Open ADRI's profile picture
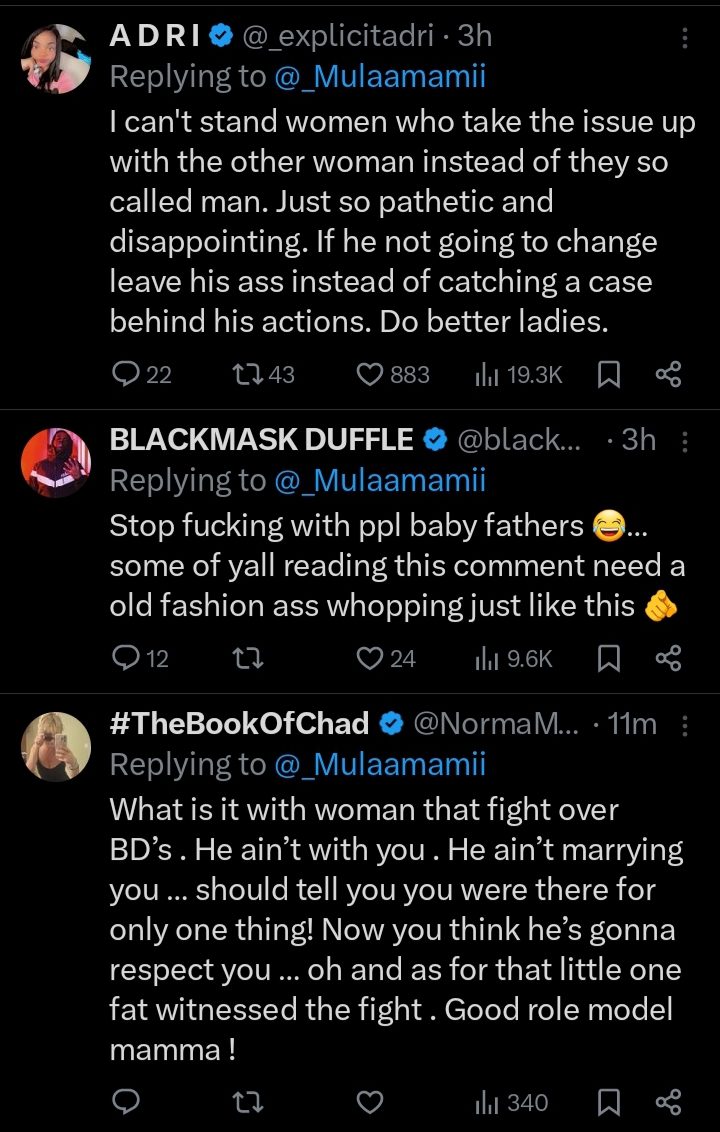 (x=56, y=58)
